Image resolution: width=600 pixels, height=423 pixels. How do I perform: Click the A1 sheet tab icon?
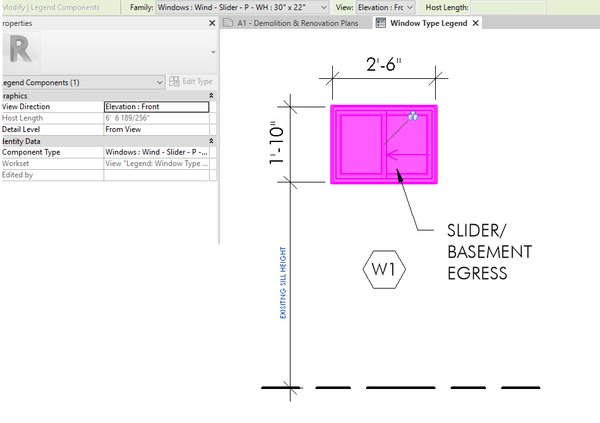[x=228, y=23]
